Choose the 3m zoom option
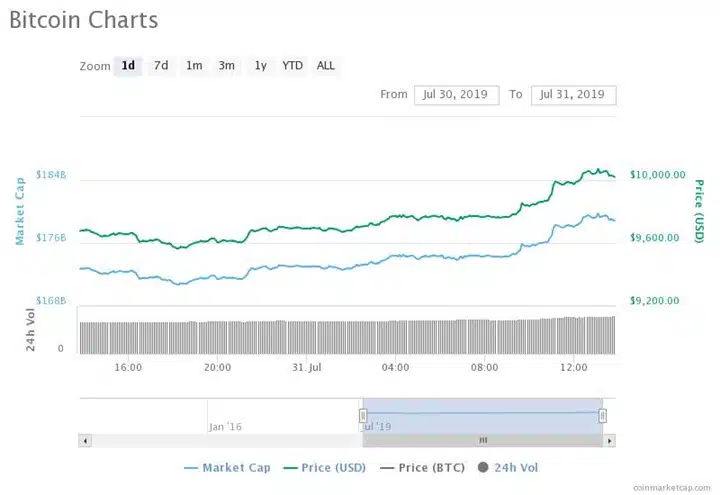Image resolution: width=720 pixels, height=495 pixels. click(226, 66)
